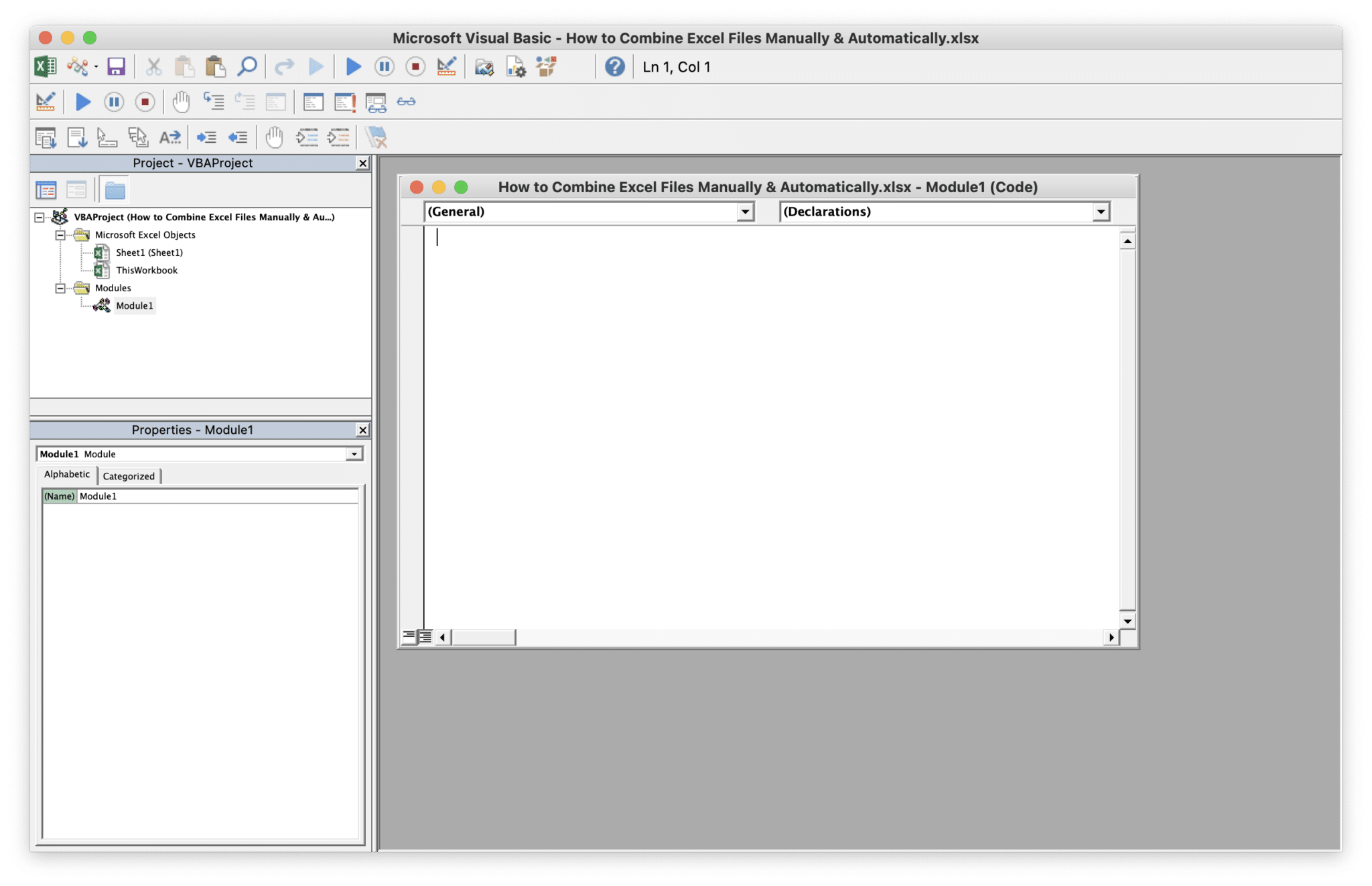Run the macro with the Run Sub button

pyautogui.click(x=353, y=66)
